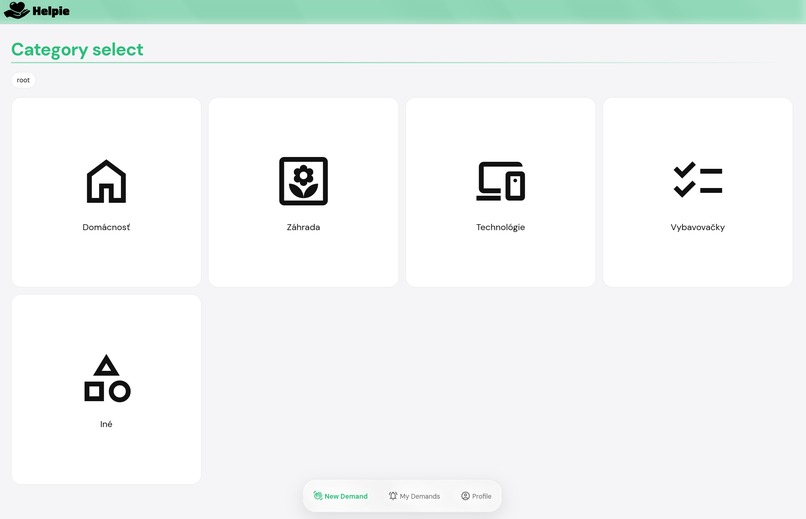Click the Profile person icon
Viewport: 806px width, 519px height.
[465, 496]
